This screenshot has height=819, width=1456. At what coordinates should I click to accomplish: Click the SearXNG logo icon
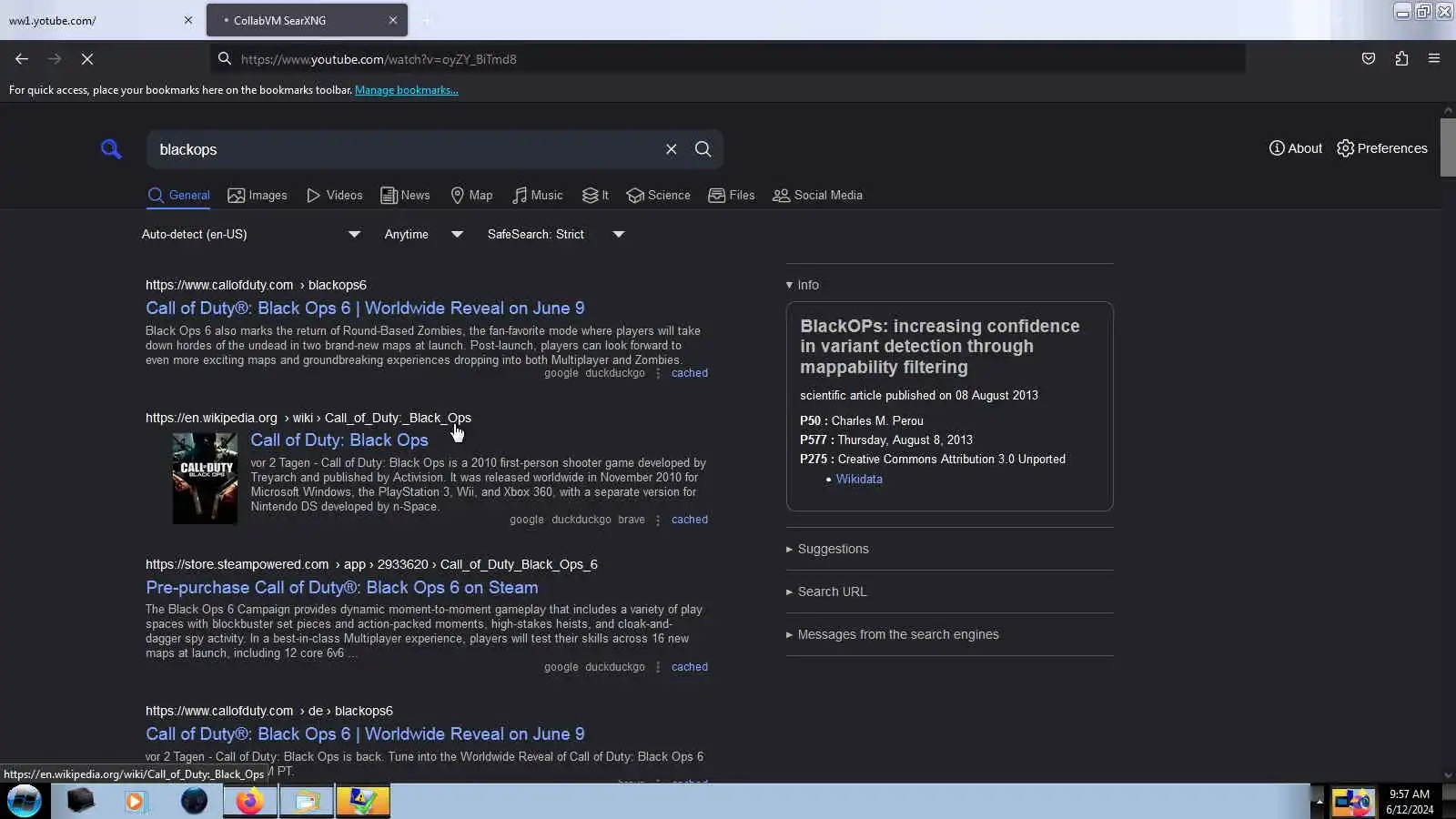111,149
